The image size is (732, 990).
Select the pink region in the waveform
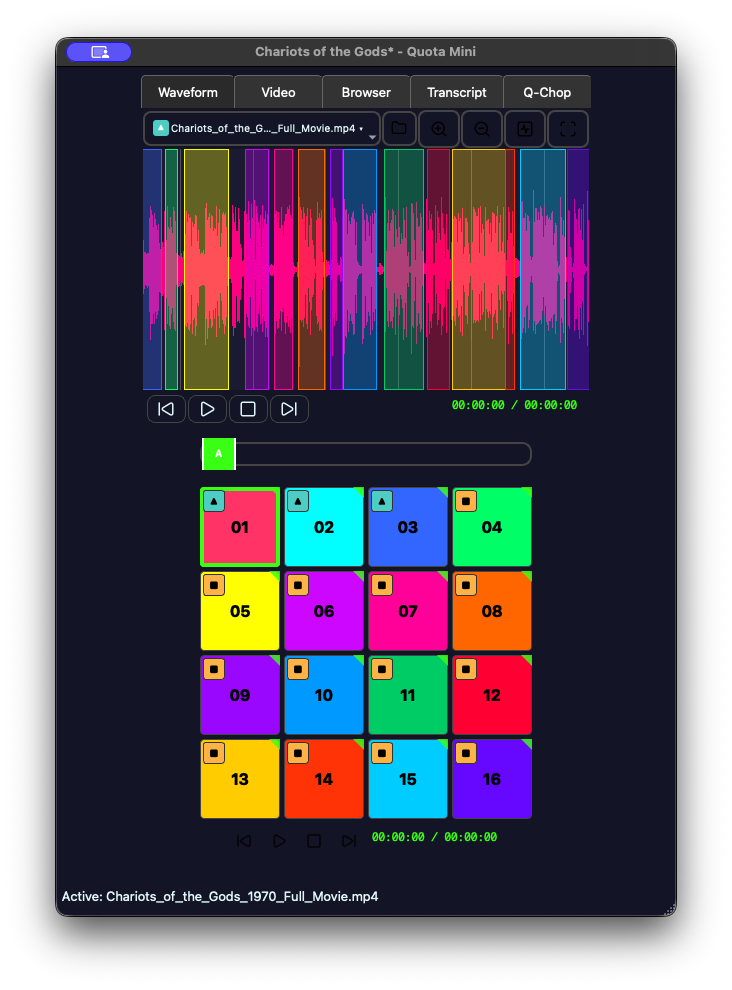coord(284,270)
